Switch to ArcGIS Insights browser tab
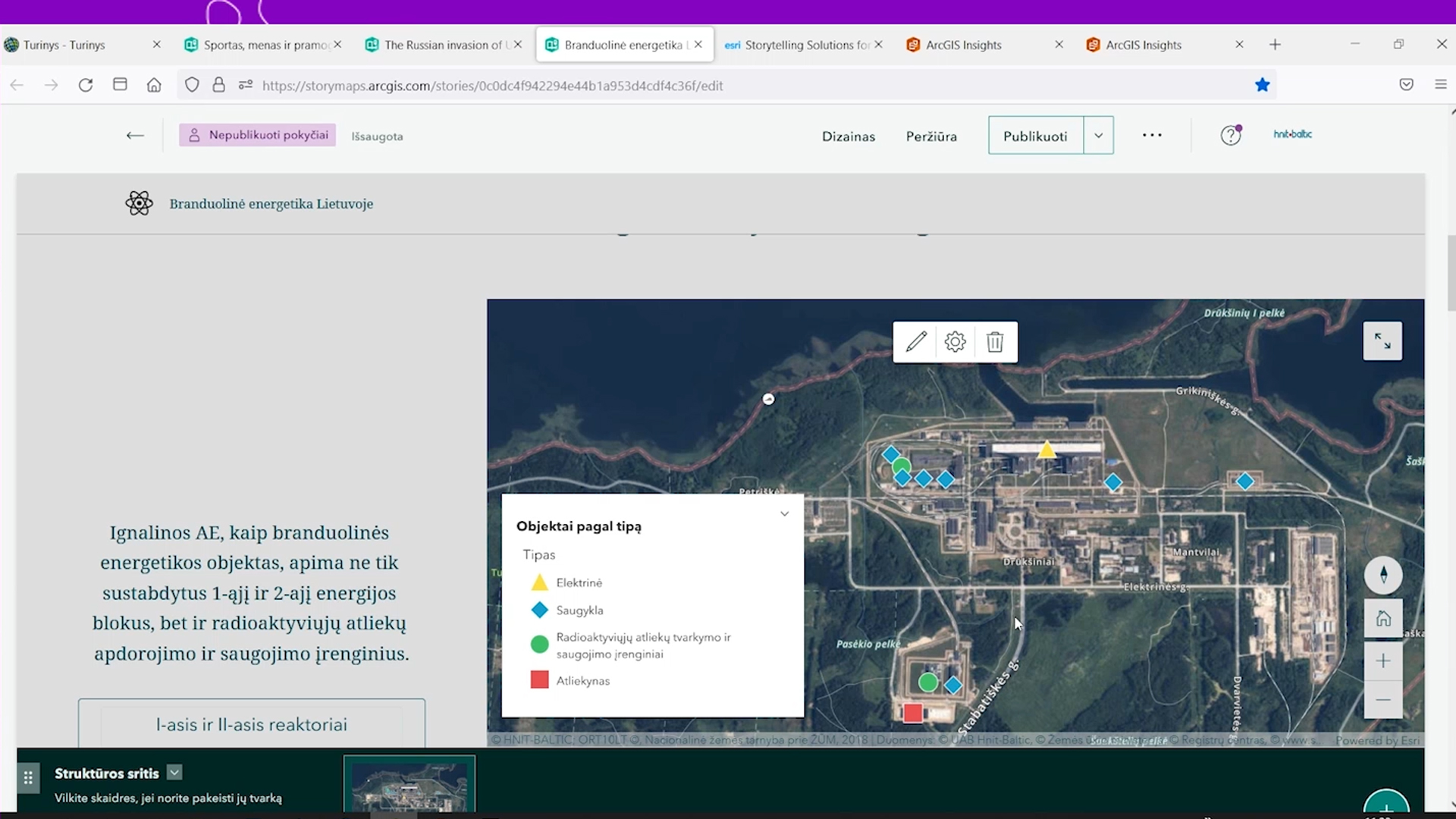 (x=964, y=45)
